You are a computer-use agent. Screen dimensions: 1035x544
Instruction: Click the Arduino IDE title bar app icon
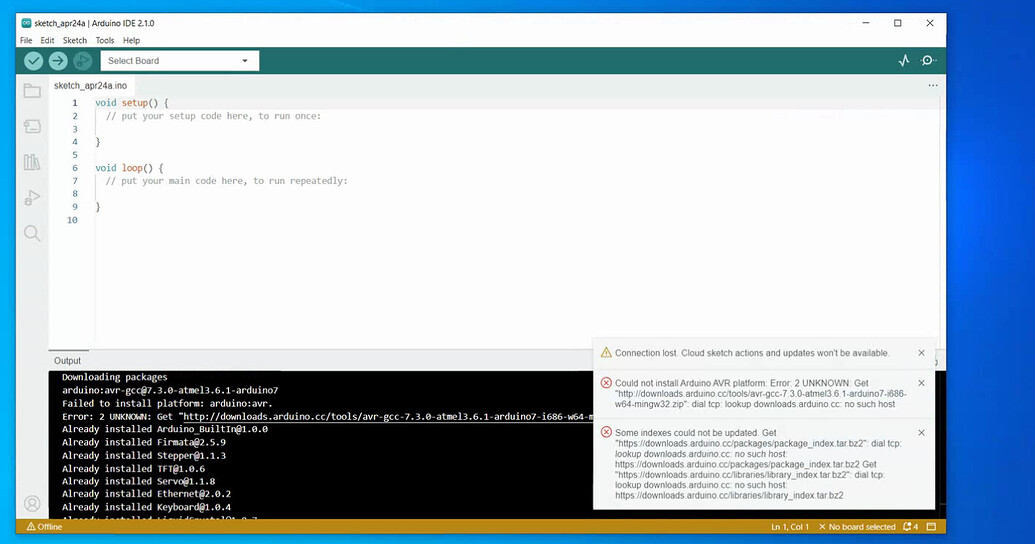coord(26,23)
